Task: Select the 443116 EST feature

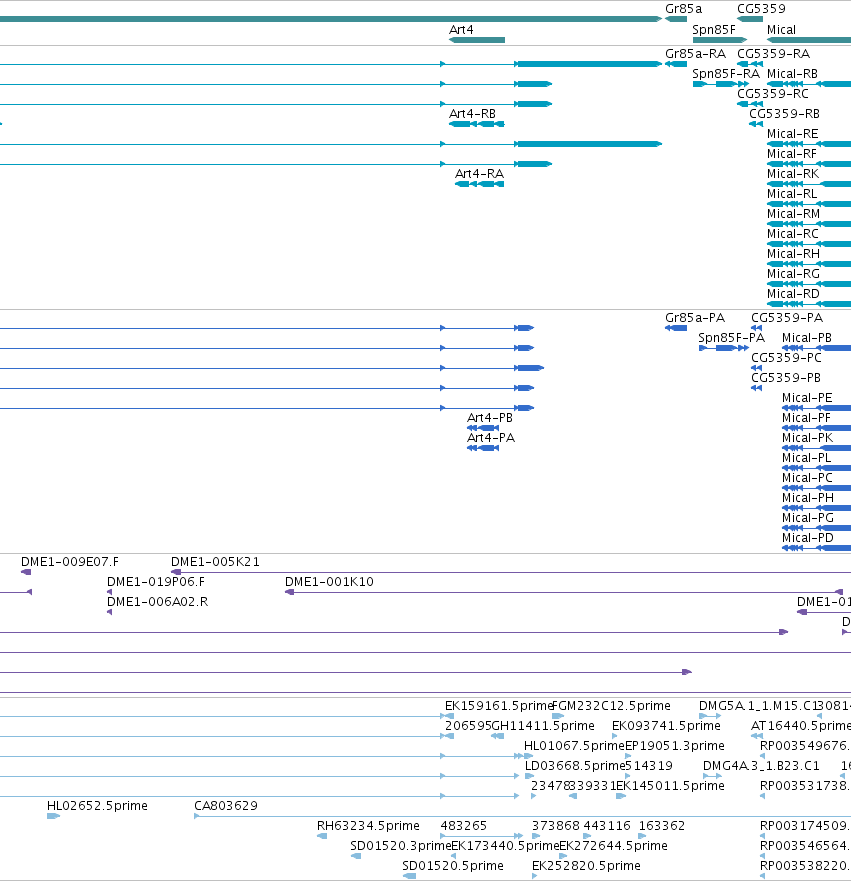Action: [587, 836]
